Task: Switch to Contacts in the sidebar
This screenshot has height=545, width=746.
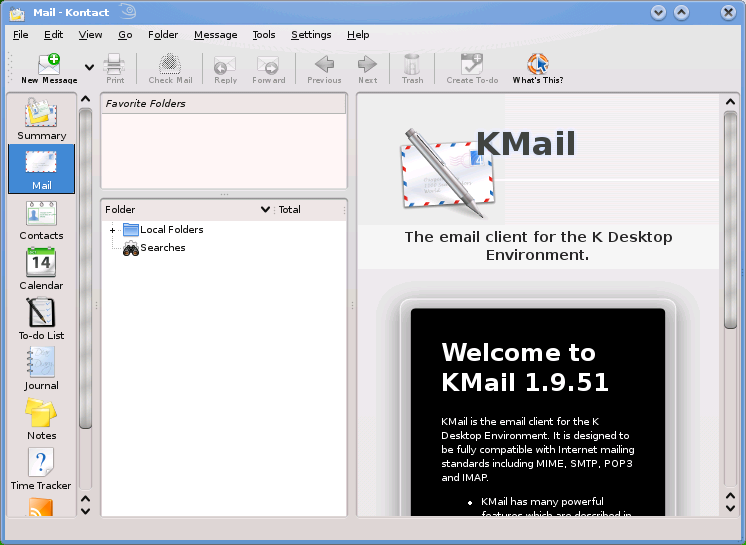Action: (41, 219)
